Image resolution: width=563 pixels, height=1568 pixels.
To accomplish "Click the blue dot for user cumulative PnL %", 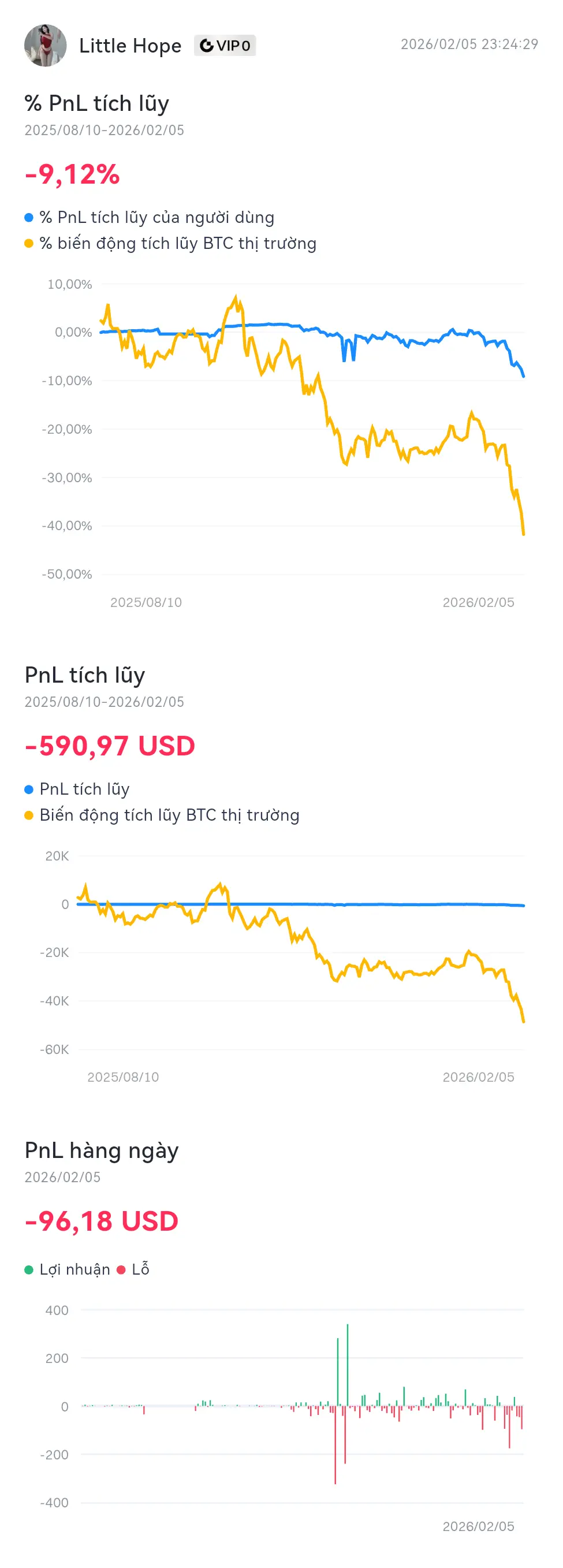I will (29, 218).
